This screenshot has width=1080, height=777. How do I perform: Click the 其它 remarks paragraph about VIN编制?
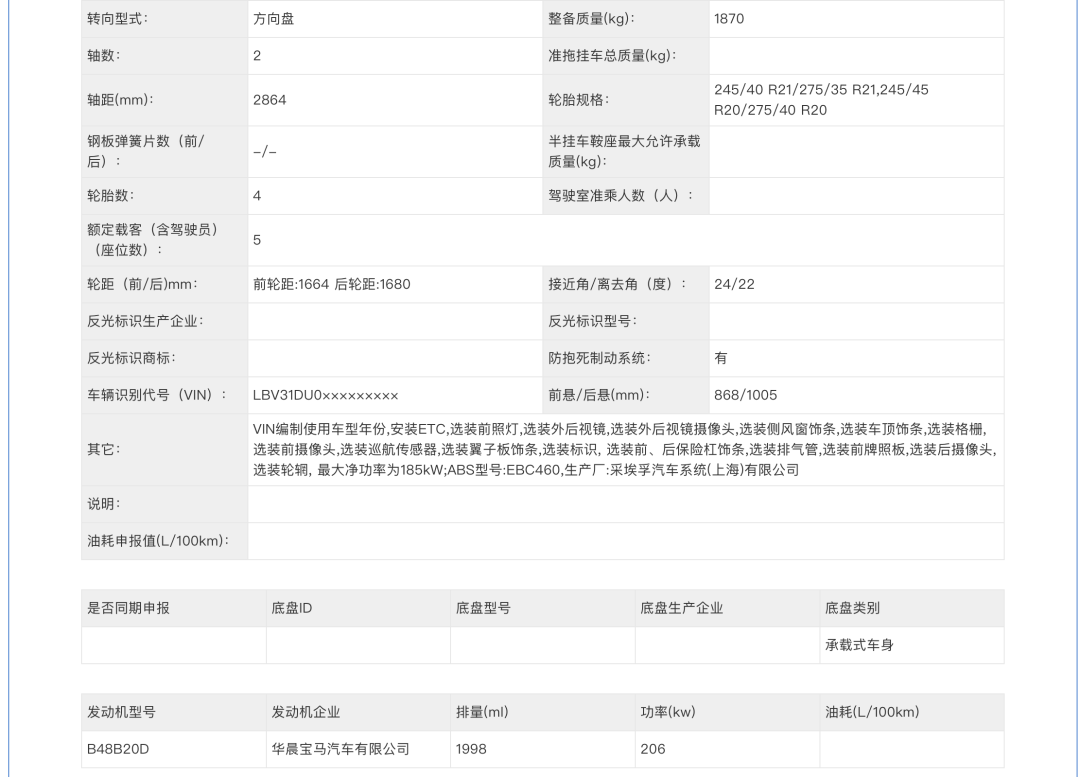[x=624, y=450]
